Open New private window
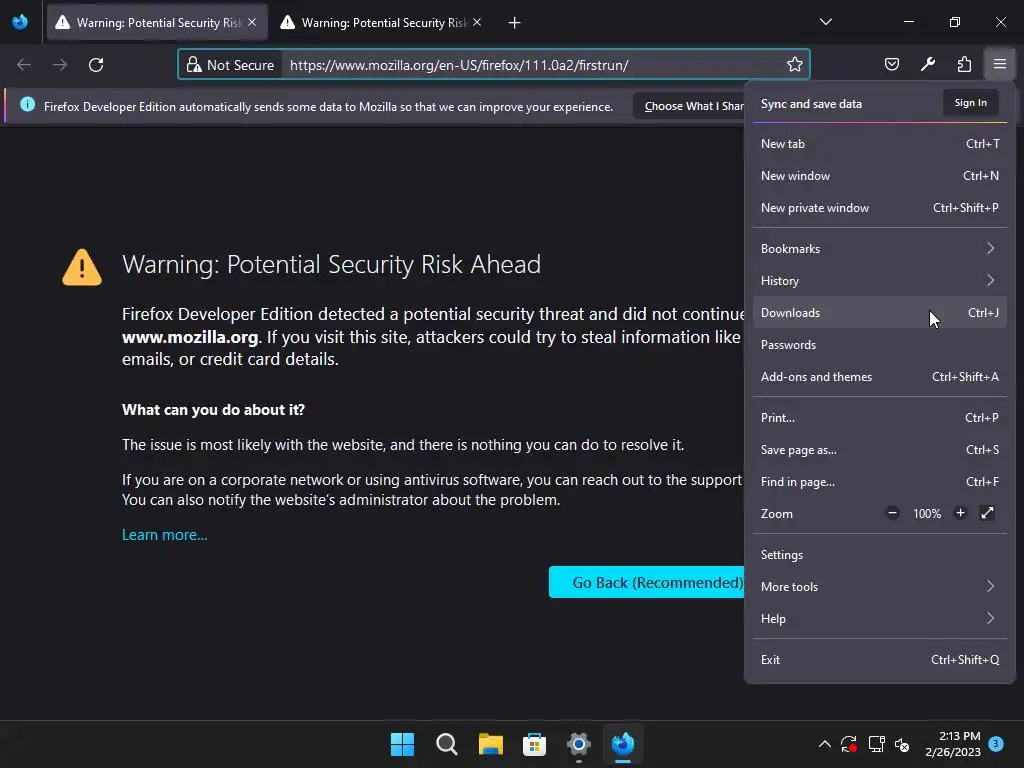 click(x=880, y=208)
